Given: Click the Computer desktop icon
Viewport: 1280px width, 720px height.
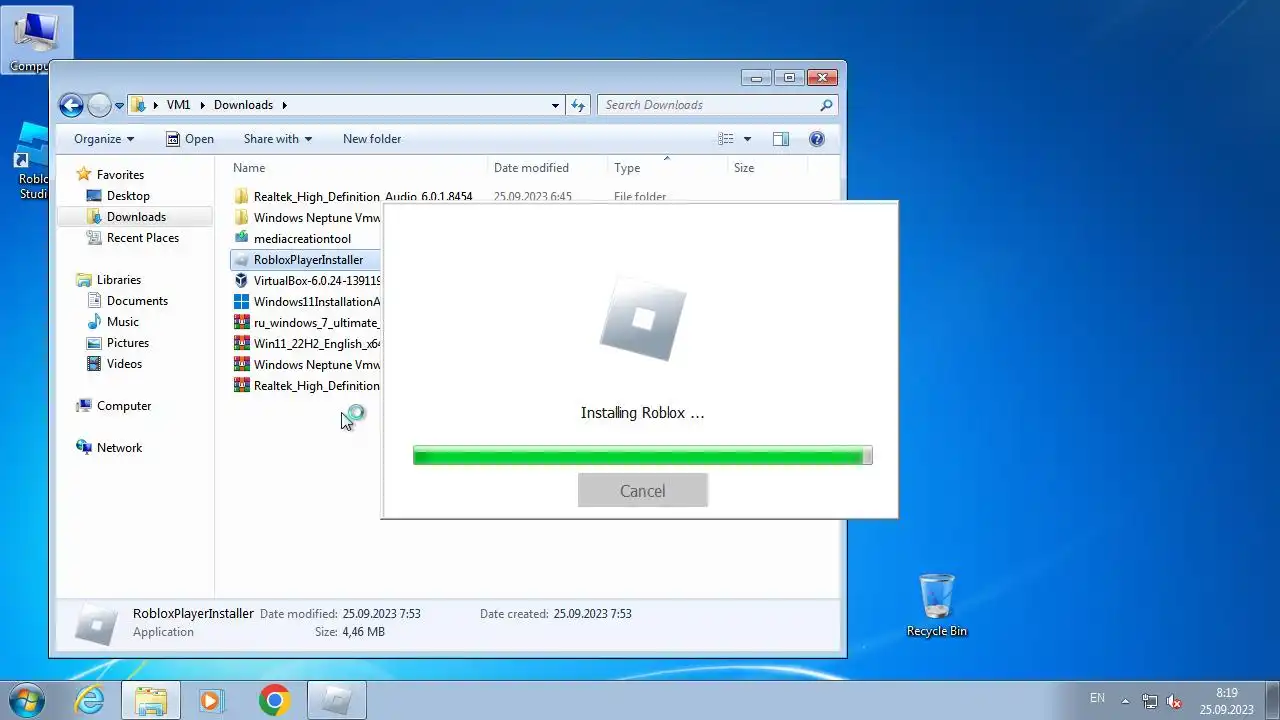Looking at the screenshot, I should point(35,40).
